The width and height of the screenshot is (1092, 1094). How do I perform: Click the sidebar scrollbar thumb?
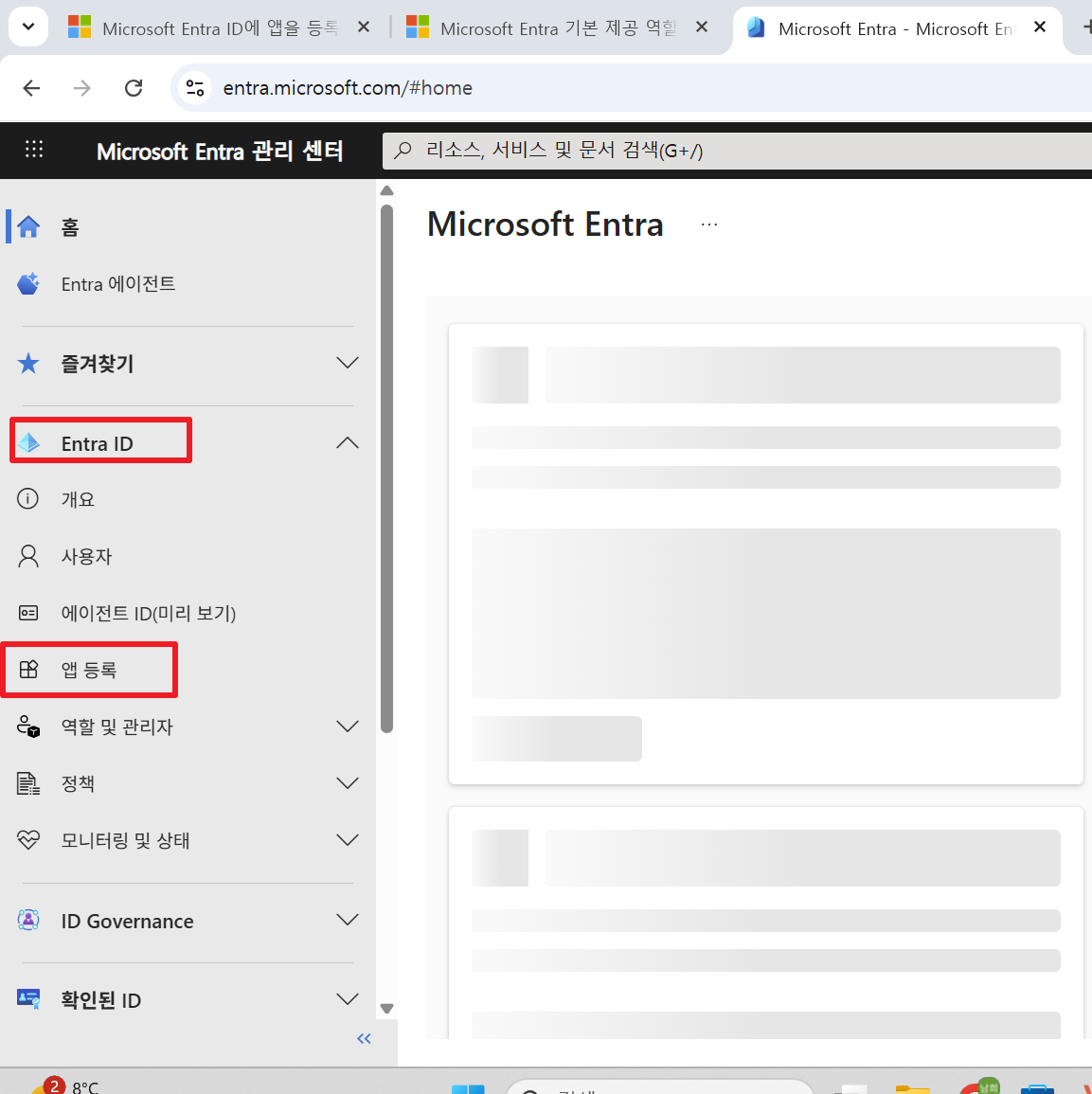pyautogui.click(x=386, y=468)
